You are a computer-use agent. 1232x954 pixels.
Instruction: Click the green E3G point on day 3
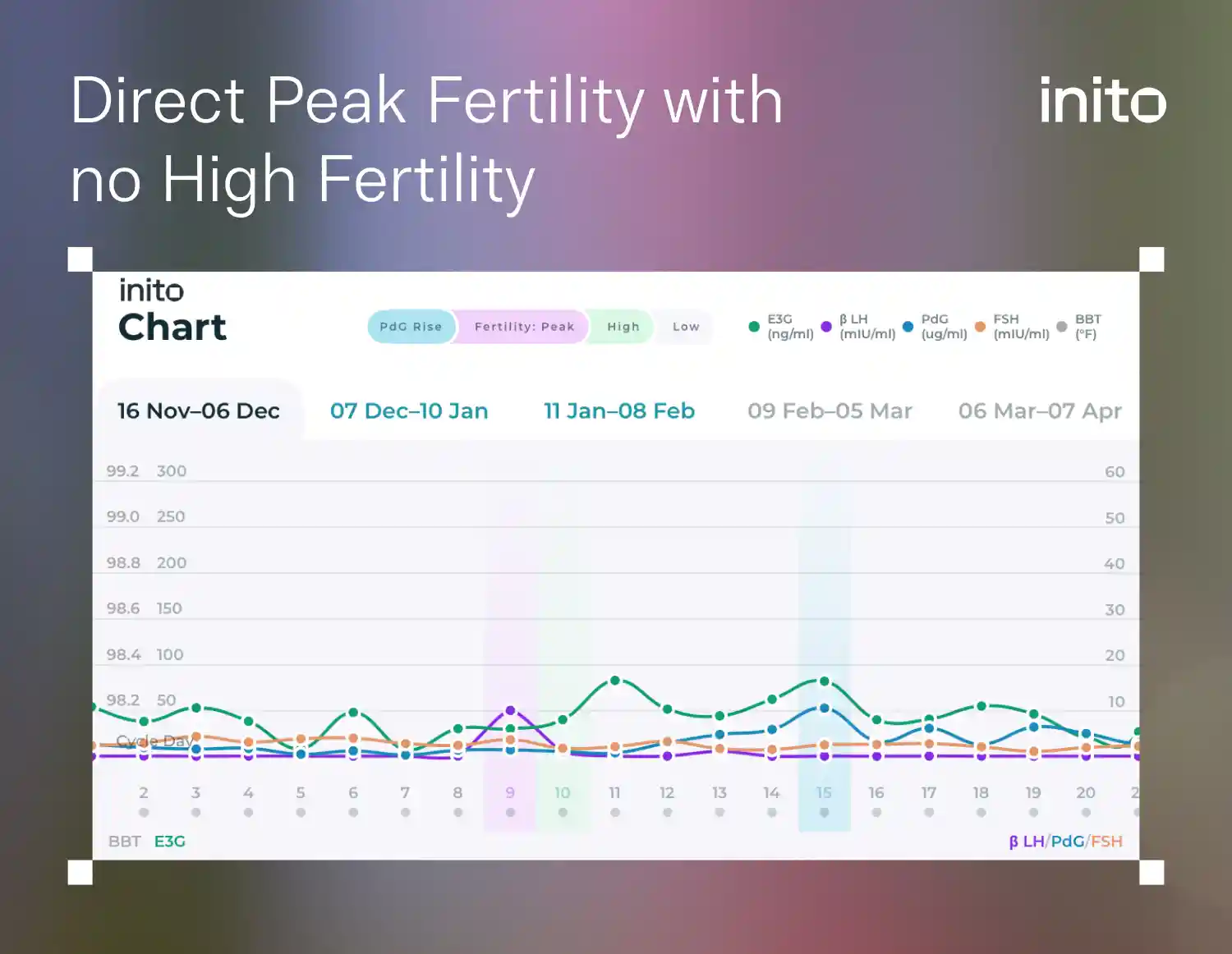coord(196,708)
